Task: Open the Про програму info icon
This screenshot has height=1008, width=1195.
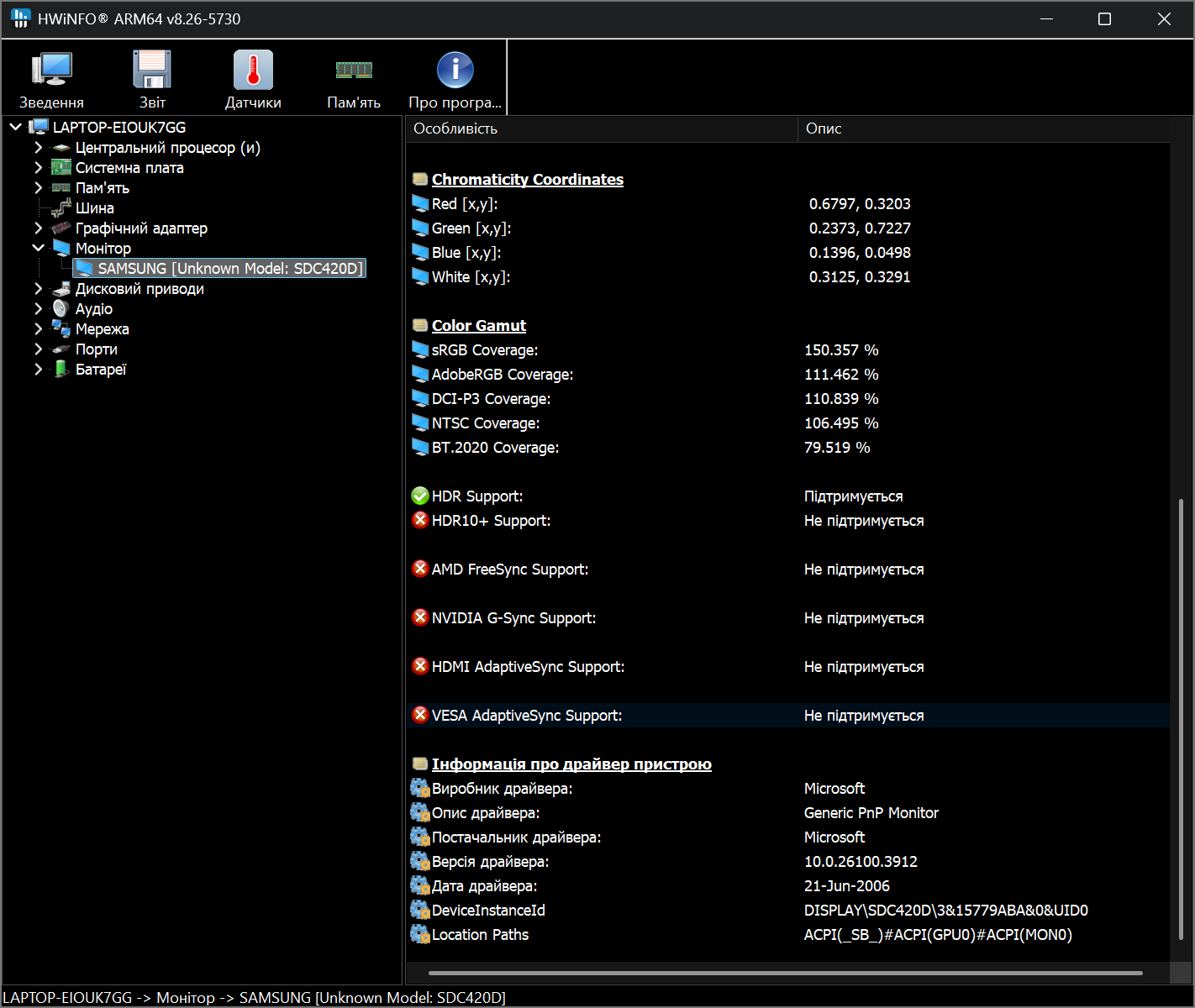Action: coord(455,70)
